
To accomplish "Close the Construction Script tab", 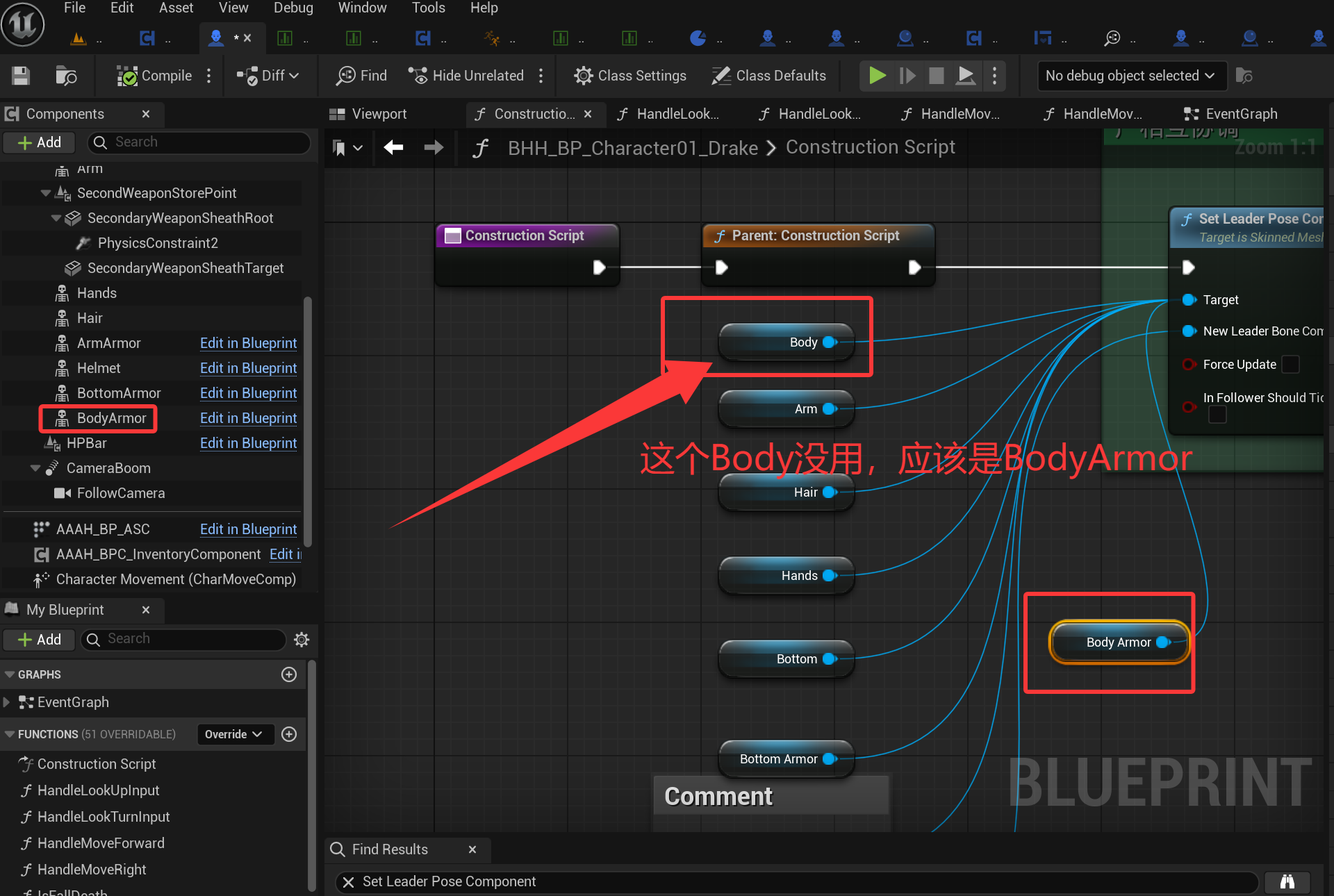I will (588, 114).
